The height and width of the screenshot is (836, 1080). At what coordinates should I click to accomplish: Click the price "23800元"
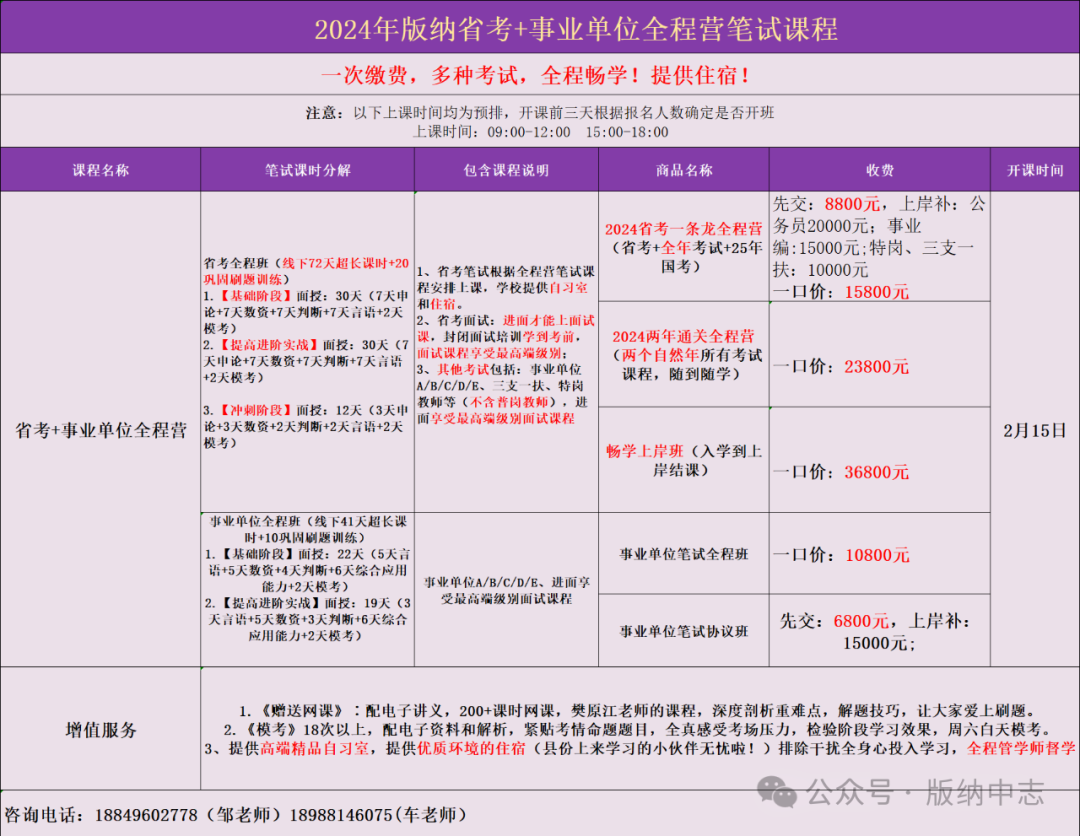[877, 367]
